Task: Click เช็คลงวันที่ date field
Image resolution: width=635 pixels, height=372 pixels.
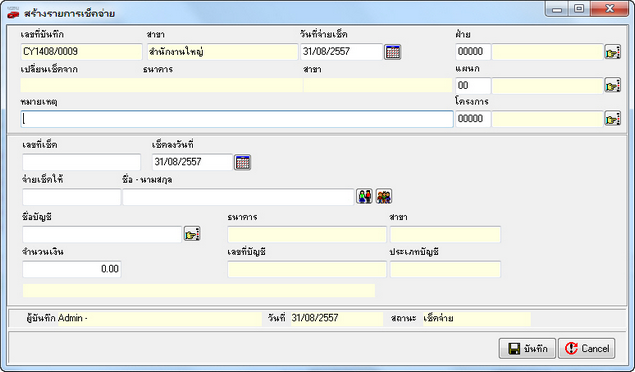Action: coord(192,162)
